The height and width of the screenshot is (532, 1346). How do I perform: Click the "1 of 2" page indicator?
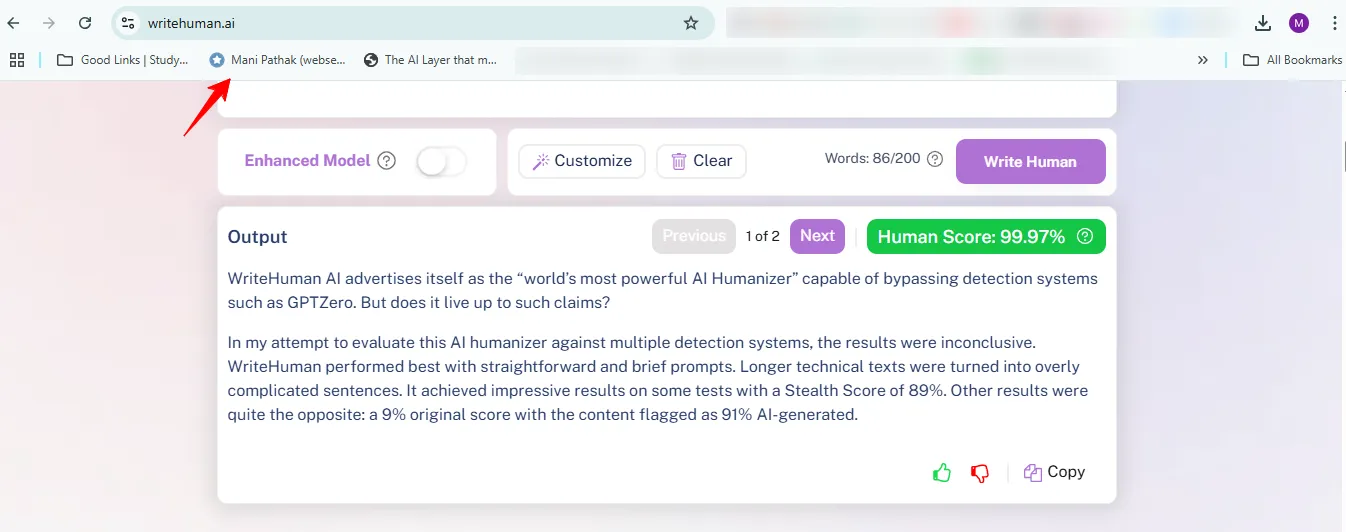pos(763,237)
